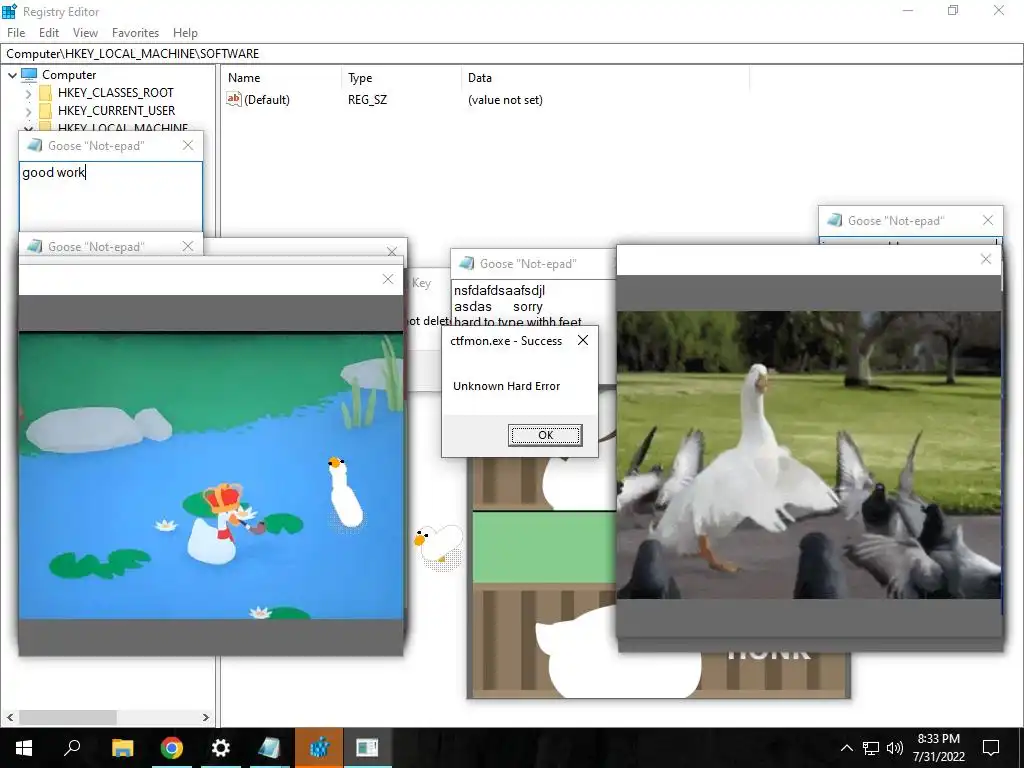This screenshot has width=1024, height=768.
Task: Open the Action Center notifications icon
Action: pyautogui.click(x=991, y=748)
